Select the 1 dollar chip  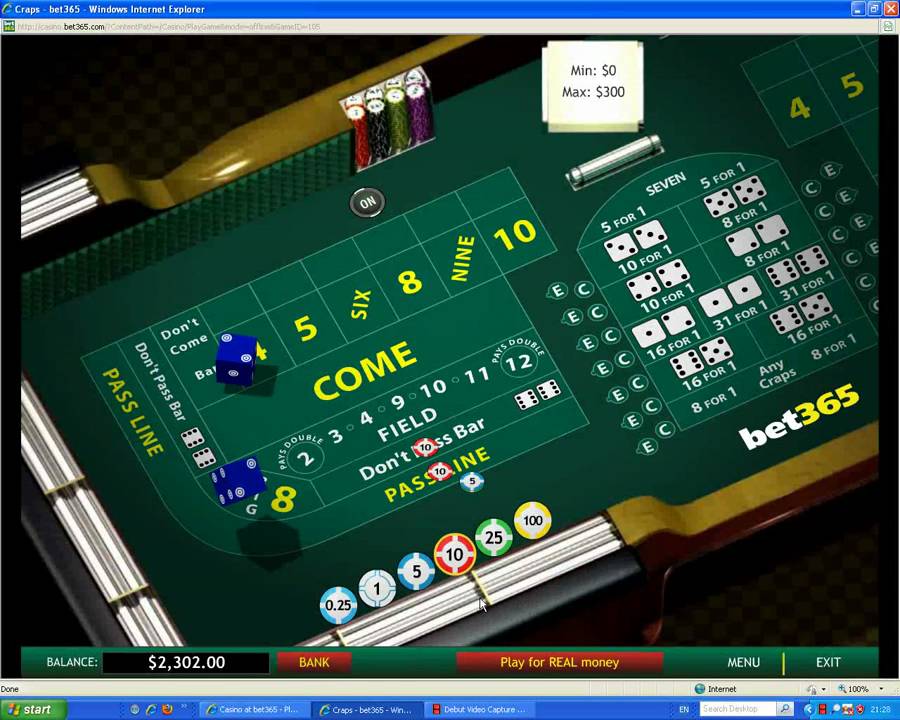pyautogui.click(x=377, y=589)
